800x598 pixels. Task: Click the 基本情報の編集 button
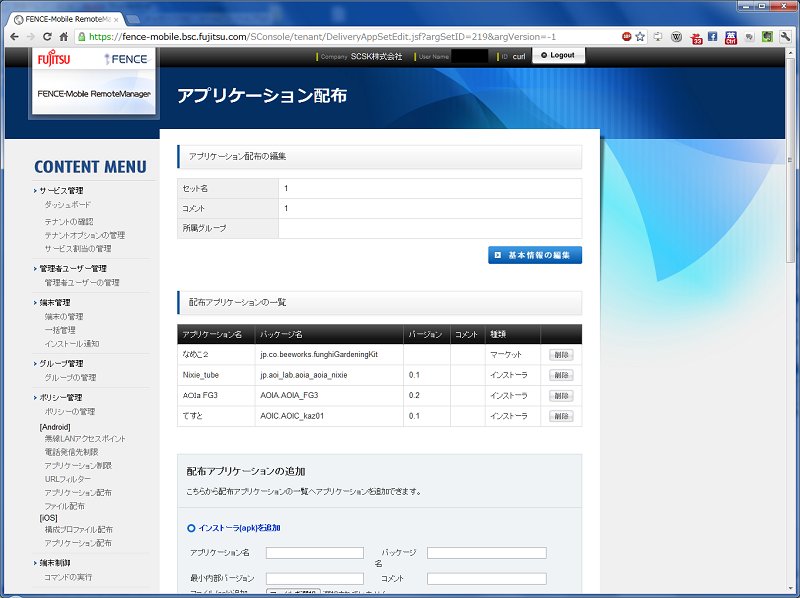point(534,255)
